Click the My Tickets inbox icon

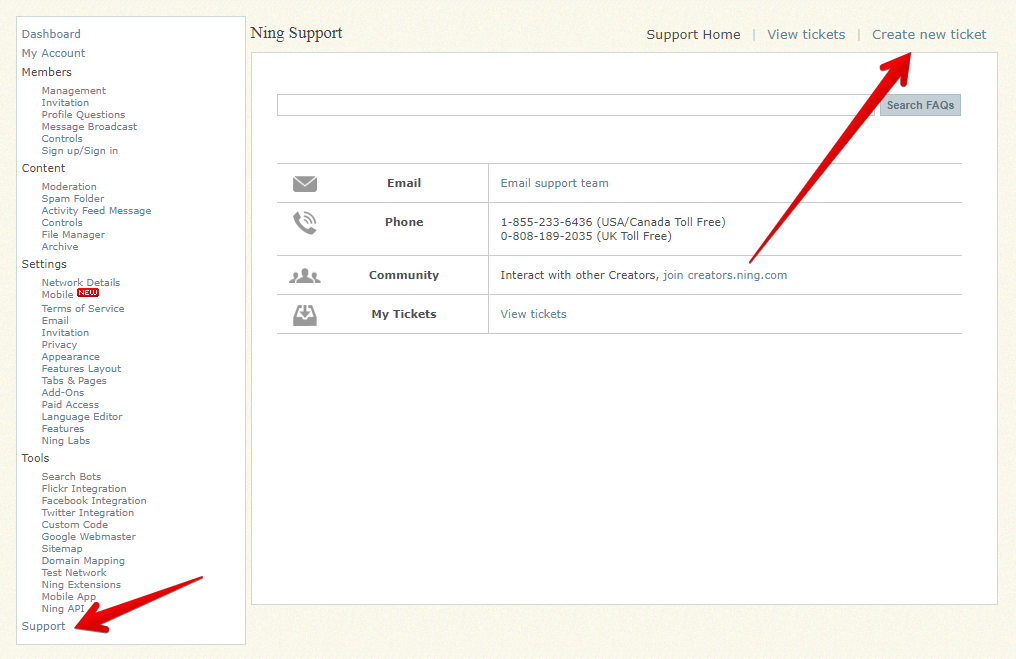tap(305, 315)
